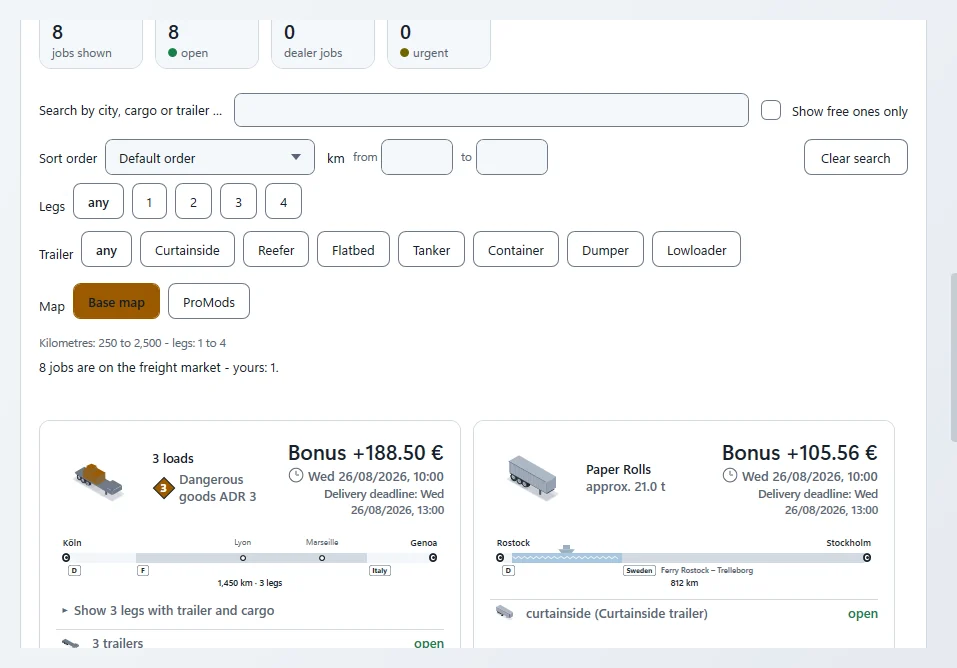The image size is (957, 668).
Task: Open the Sort order dropdown
Action: pos(210,158)
